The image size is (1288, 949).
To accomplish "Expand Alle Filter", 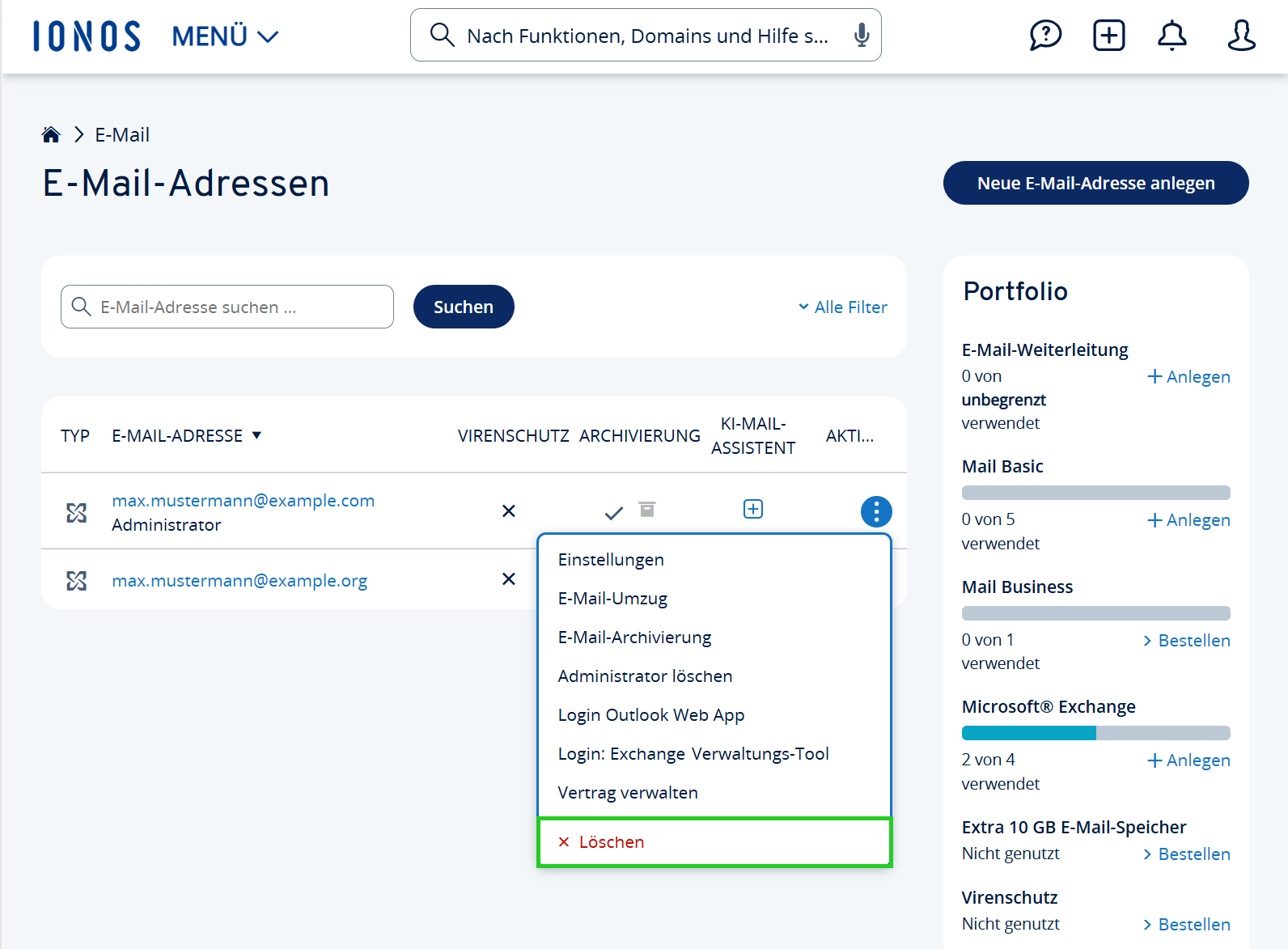I will point(842,307).
